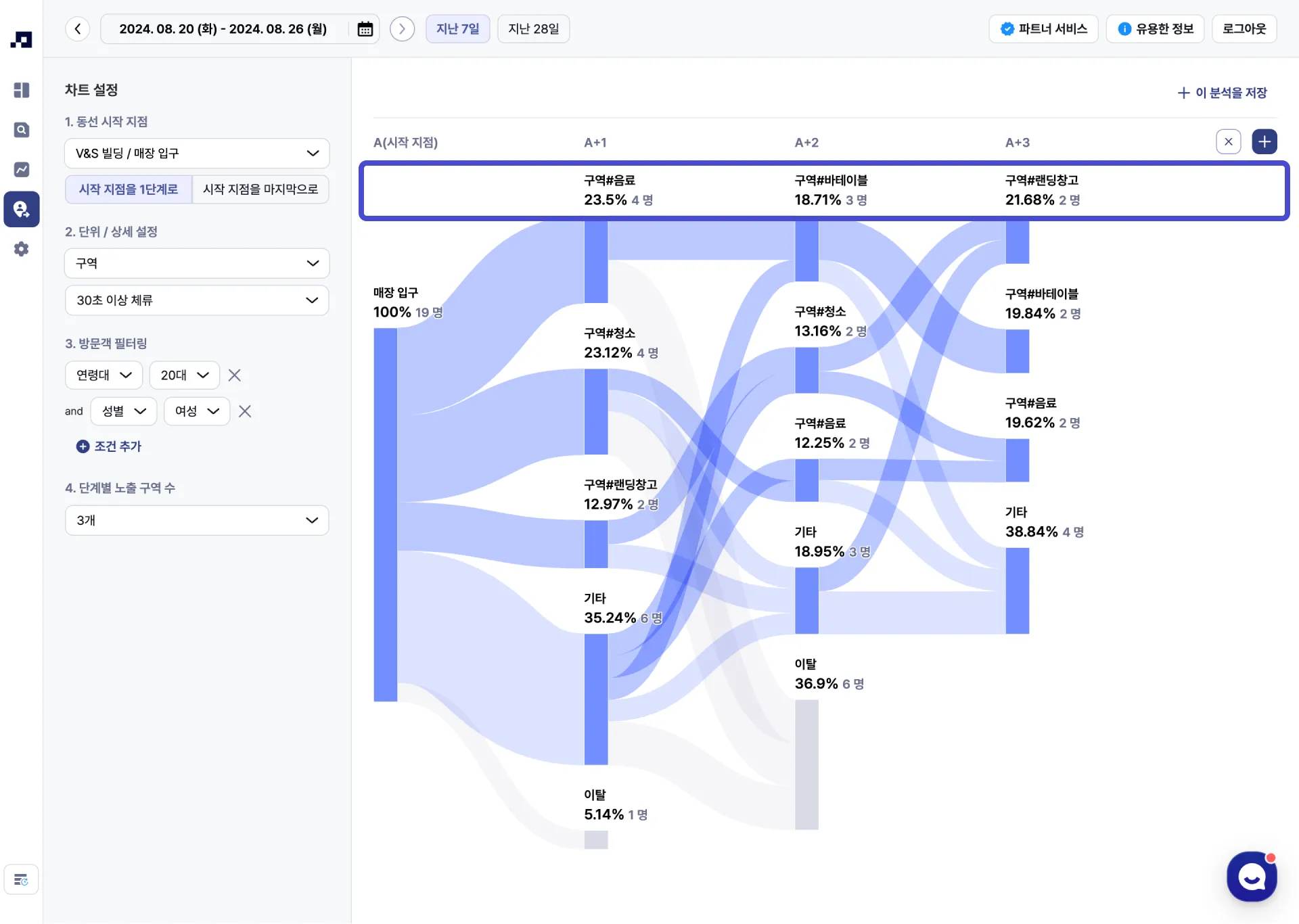Open the search analysis sidebar icon
The width and height of the screenshot is (1299, 924).
22,130
